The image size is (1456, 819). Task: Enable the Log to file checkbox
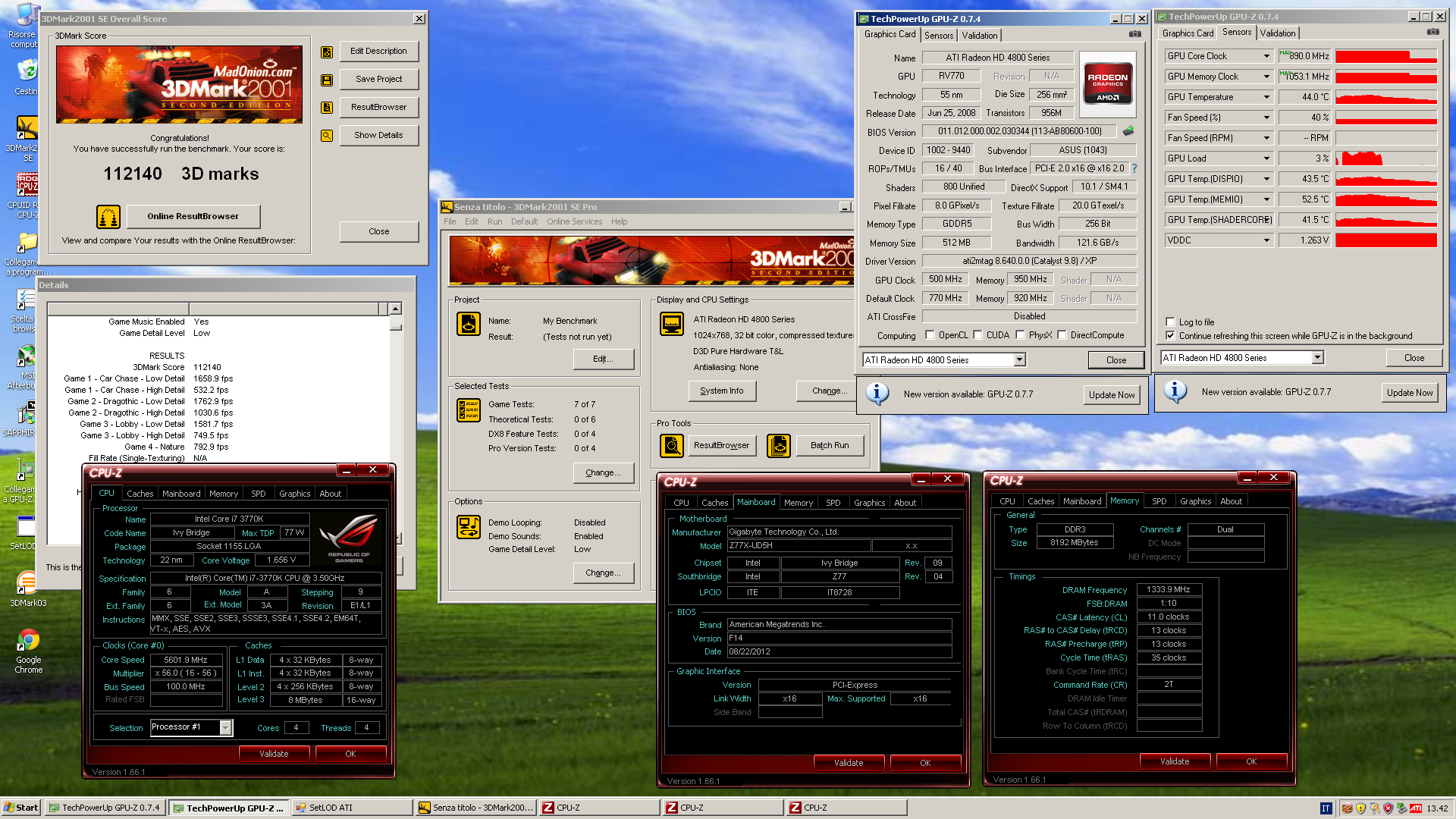[1170, 322]
